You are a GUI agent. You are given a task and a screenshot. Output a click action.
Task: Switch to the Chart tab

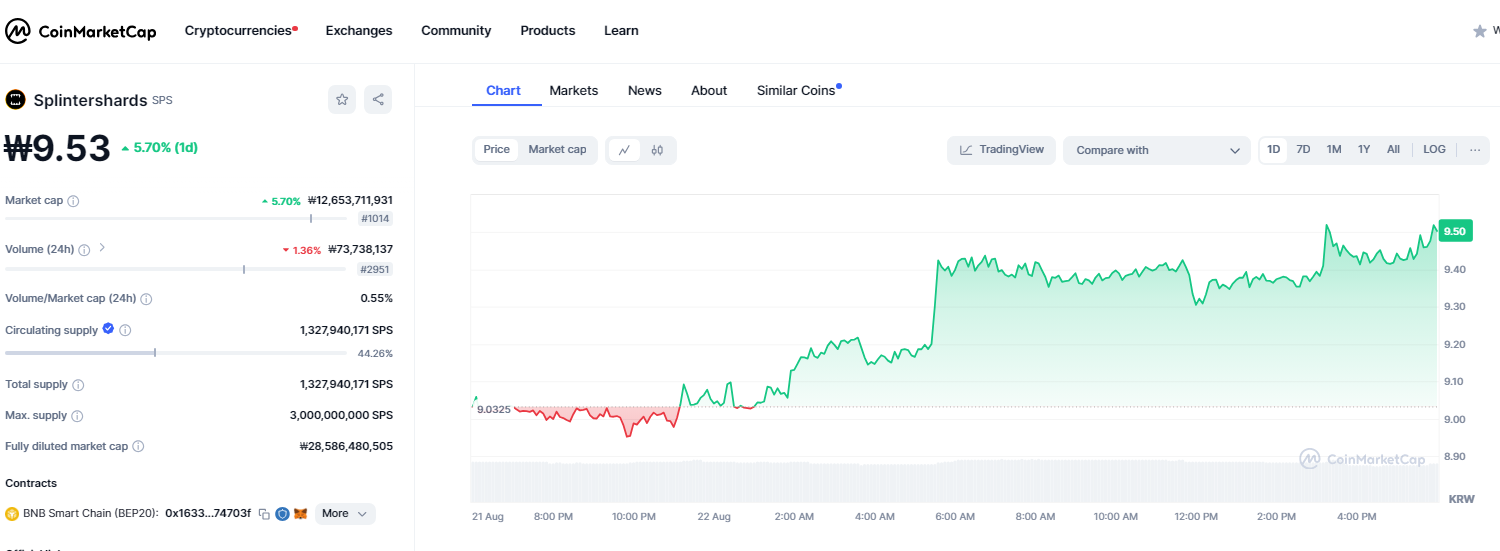click(503, 90)
